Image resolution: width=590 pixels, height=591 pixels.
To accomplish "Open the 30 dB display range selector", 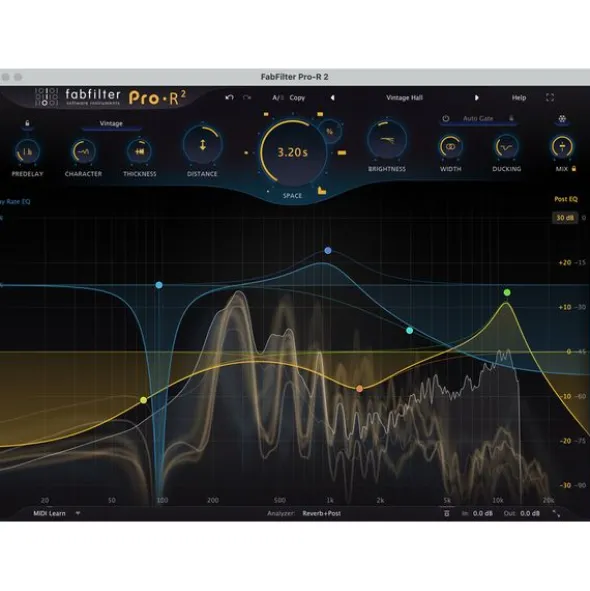I will coord(565,218).
